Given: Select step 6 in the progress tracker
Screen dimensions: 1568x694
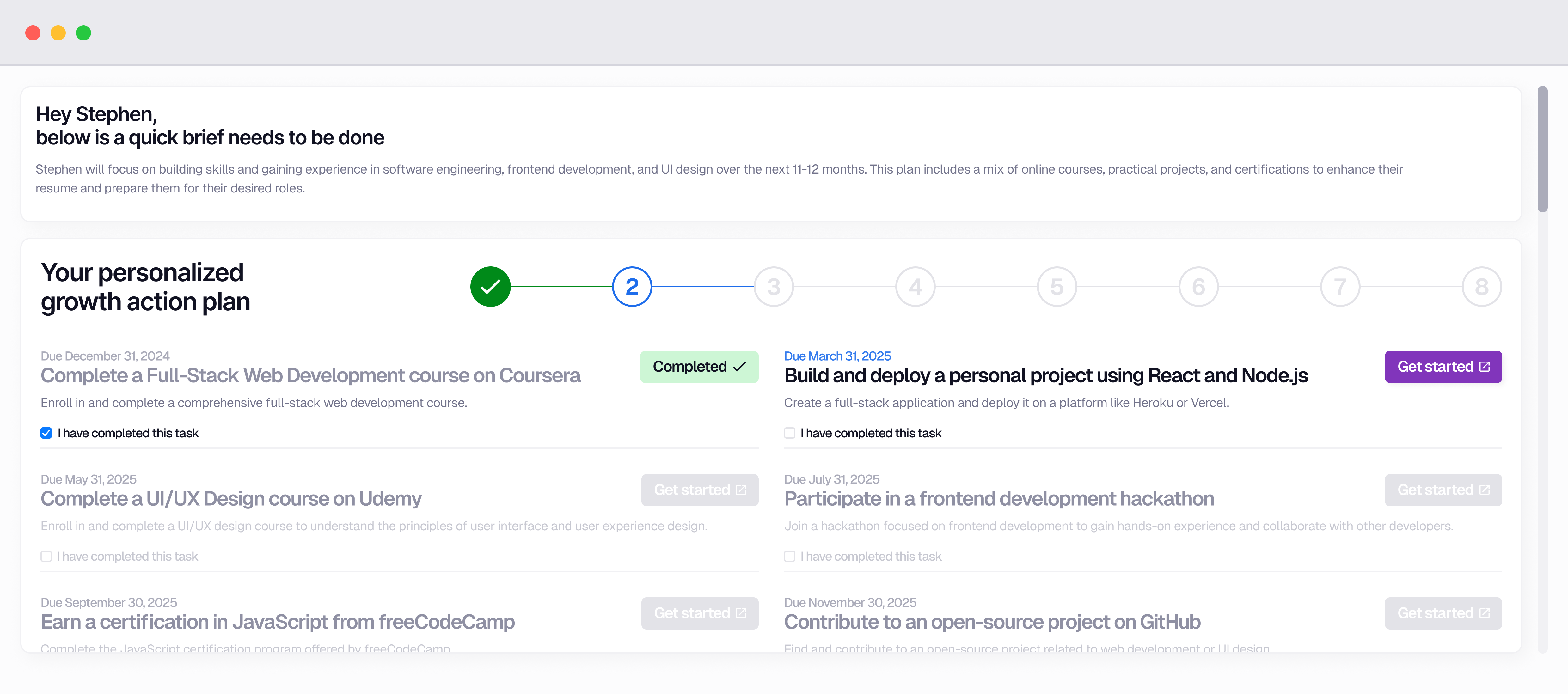Looking at the screenshot, I should click(x=1198, y=286).
